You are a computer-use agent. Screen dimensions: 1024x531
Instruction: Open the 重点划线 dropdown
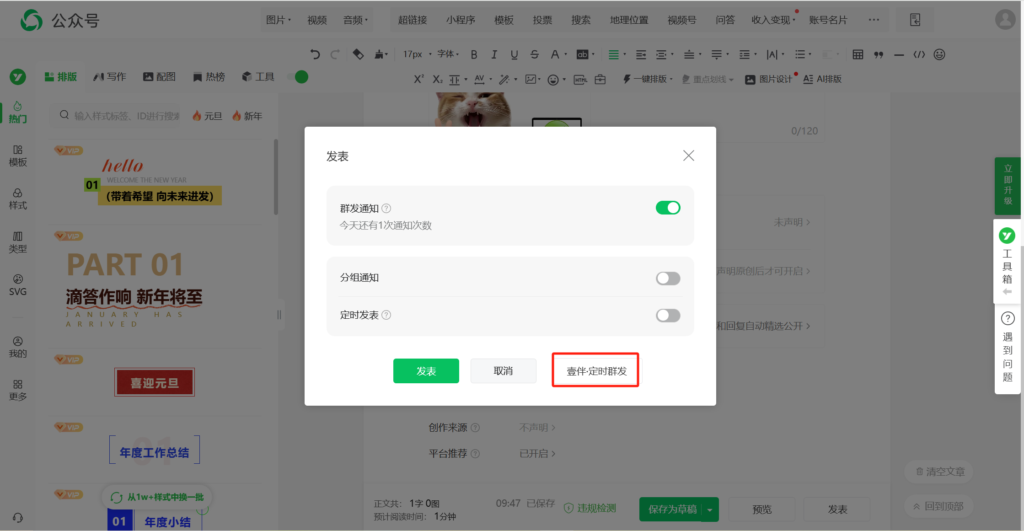tap(708, 80)
